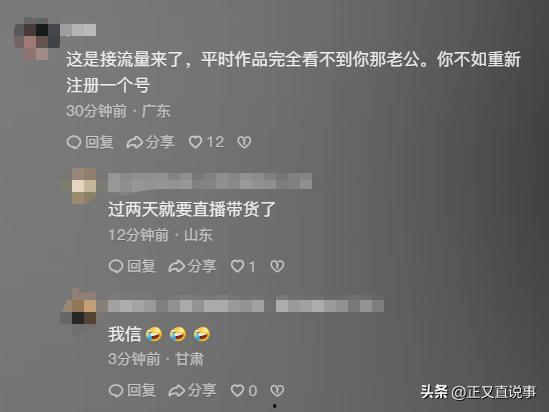Screen dimensions: 549x412
Task: Open the replied-to username in 我信 comment
Action: [329, 305]
